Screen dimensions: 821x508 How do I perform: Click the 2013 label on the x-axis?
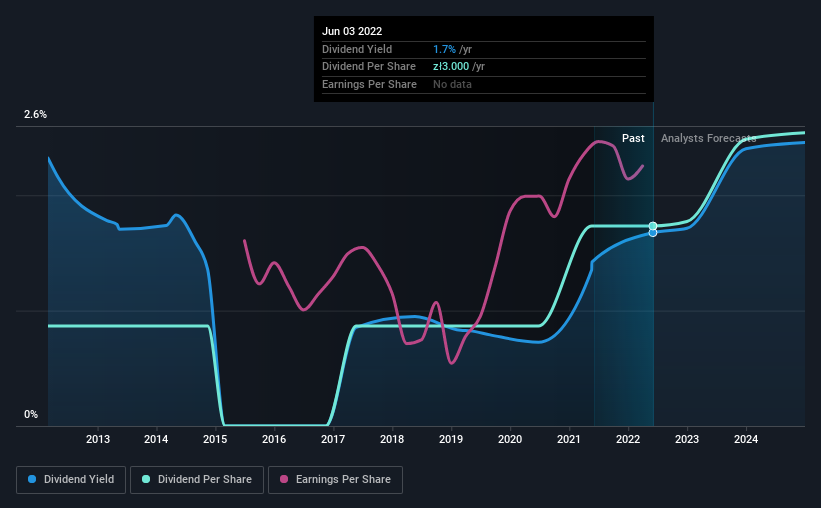(98, 439)
